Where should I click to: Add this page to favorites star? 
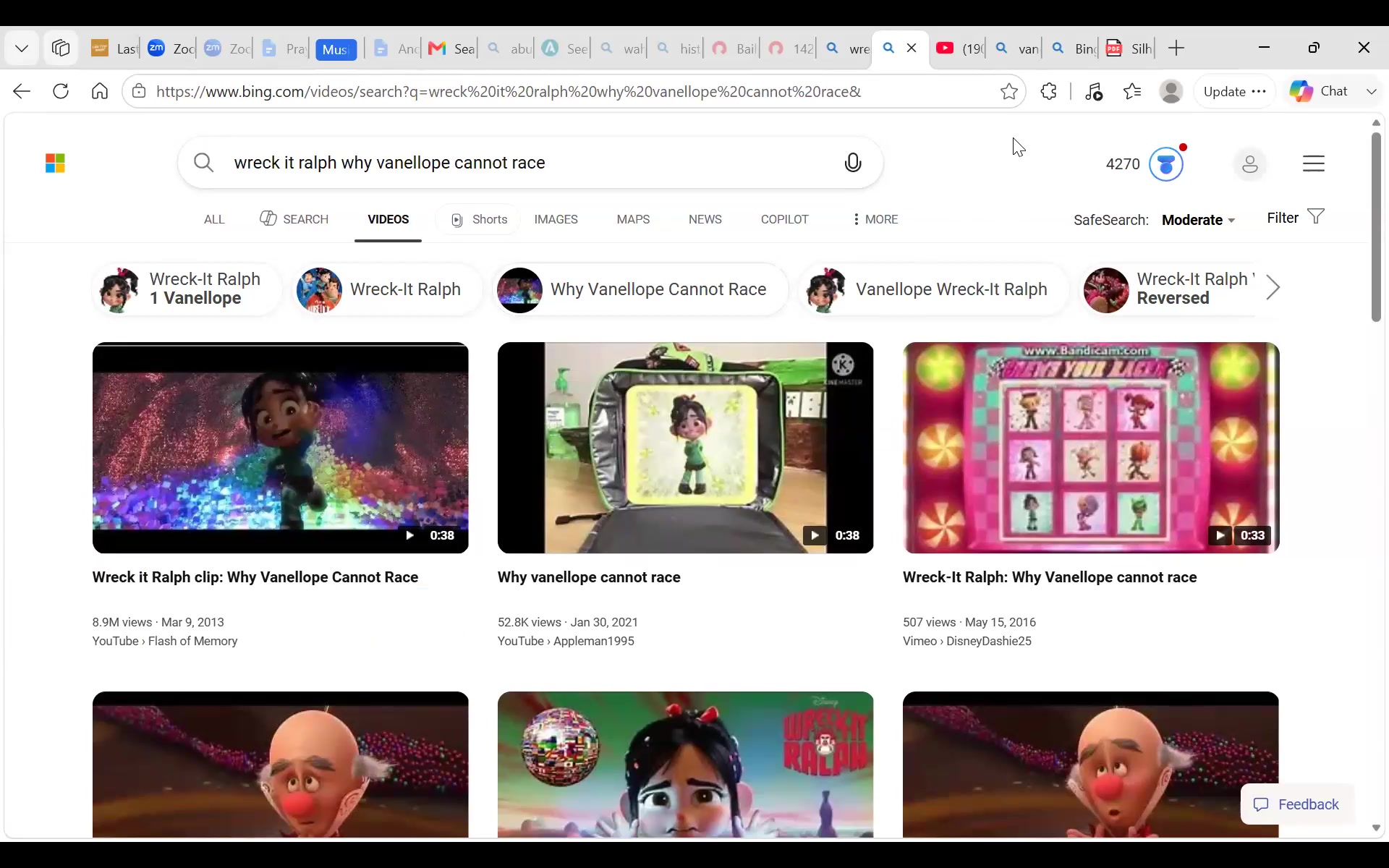click(1009, 91)
